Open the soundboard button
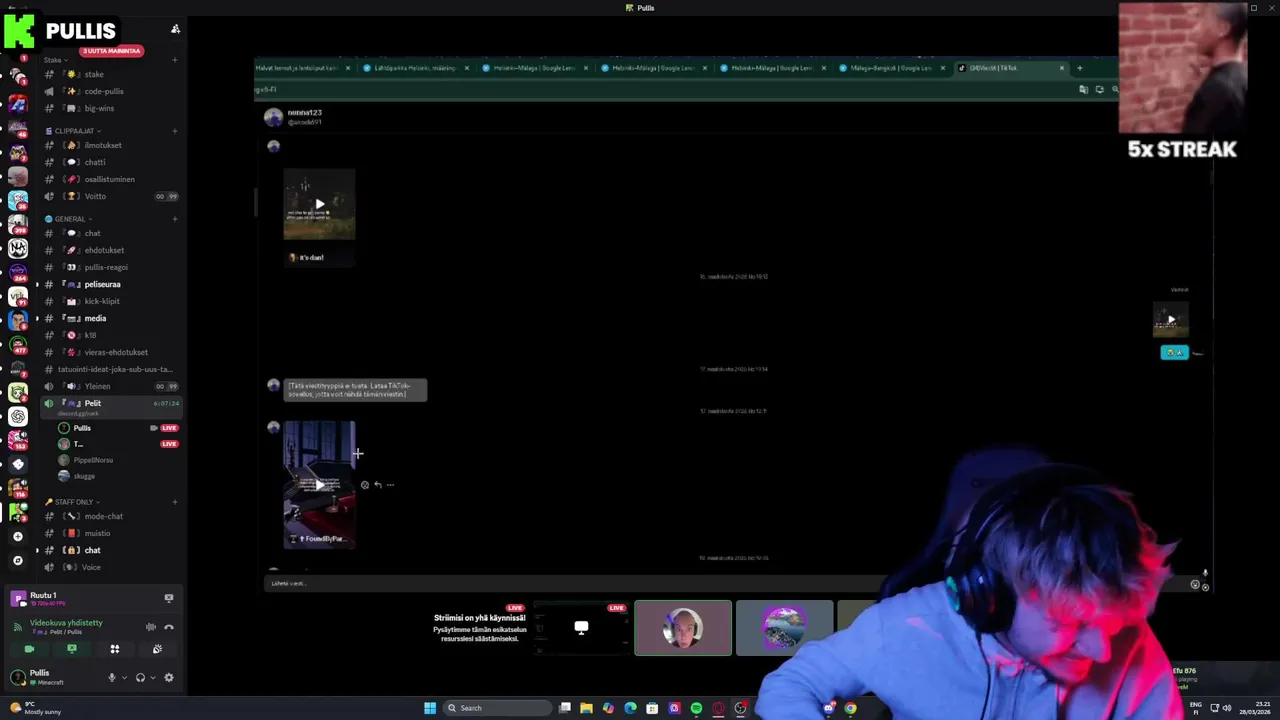 point(157,649)
